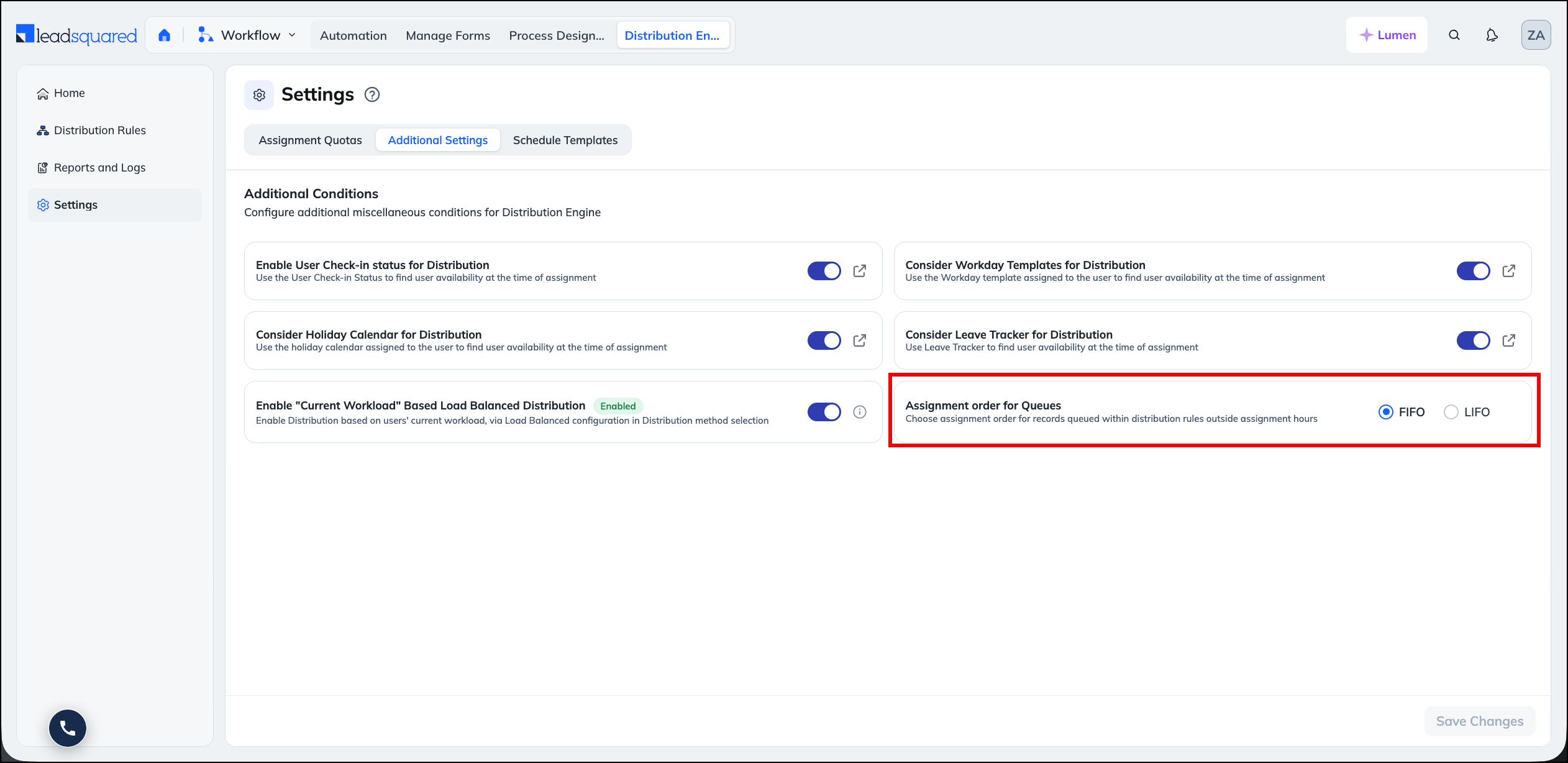Click info icon for Current Workload setting

click(859, 412)
